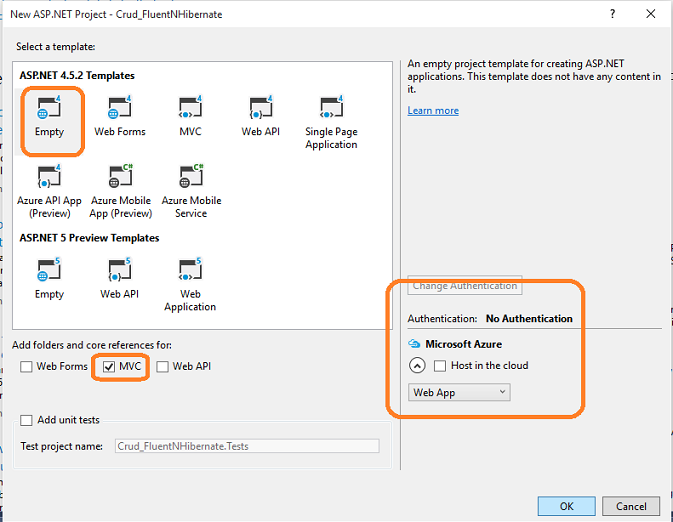Click the Select a template label
673x522 pixels.
(x=56, y=46)
